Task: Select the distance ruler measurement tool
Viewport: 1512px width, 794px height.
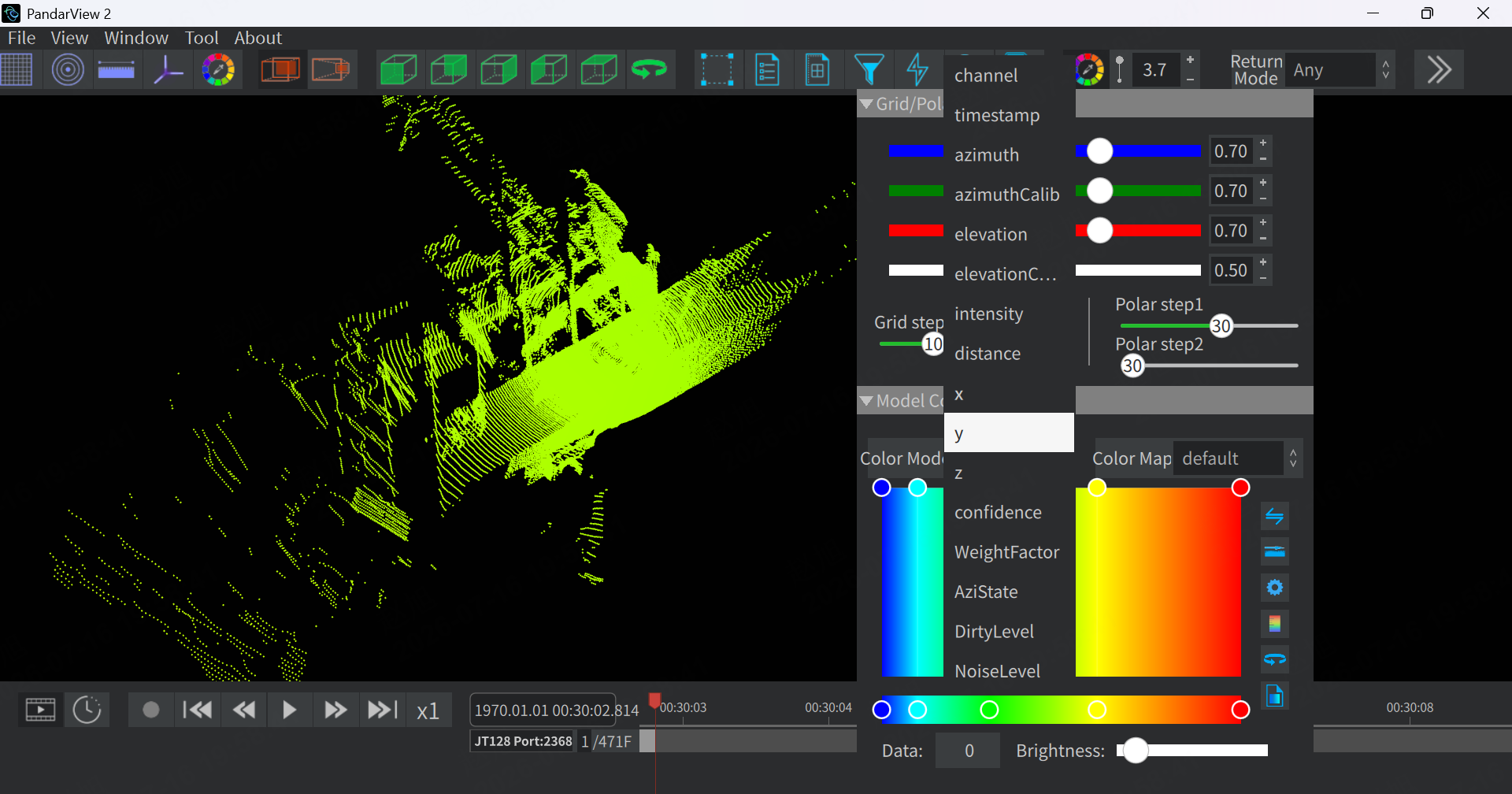Action: [117, 70]
